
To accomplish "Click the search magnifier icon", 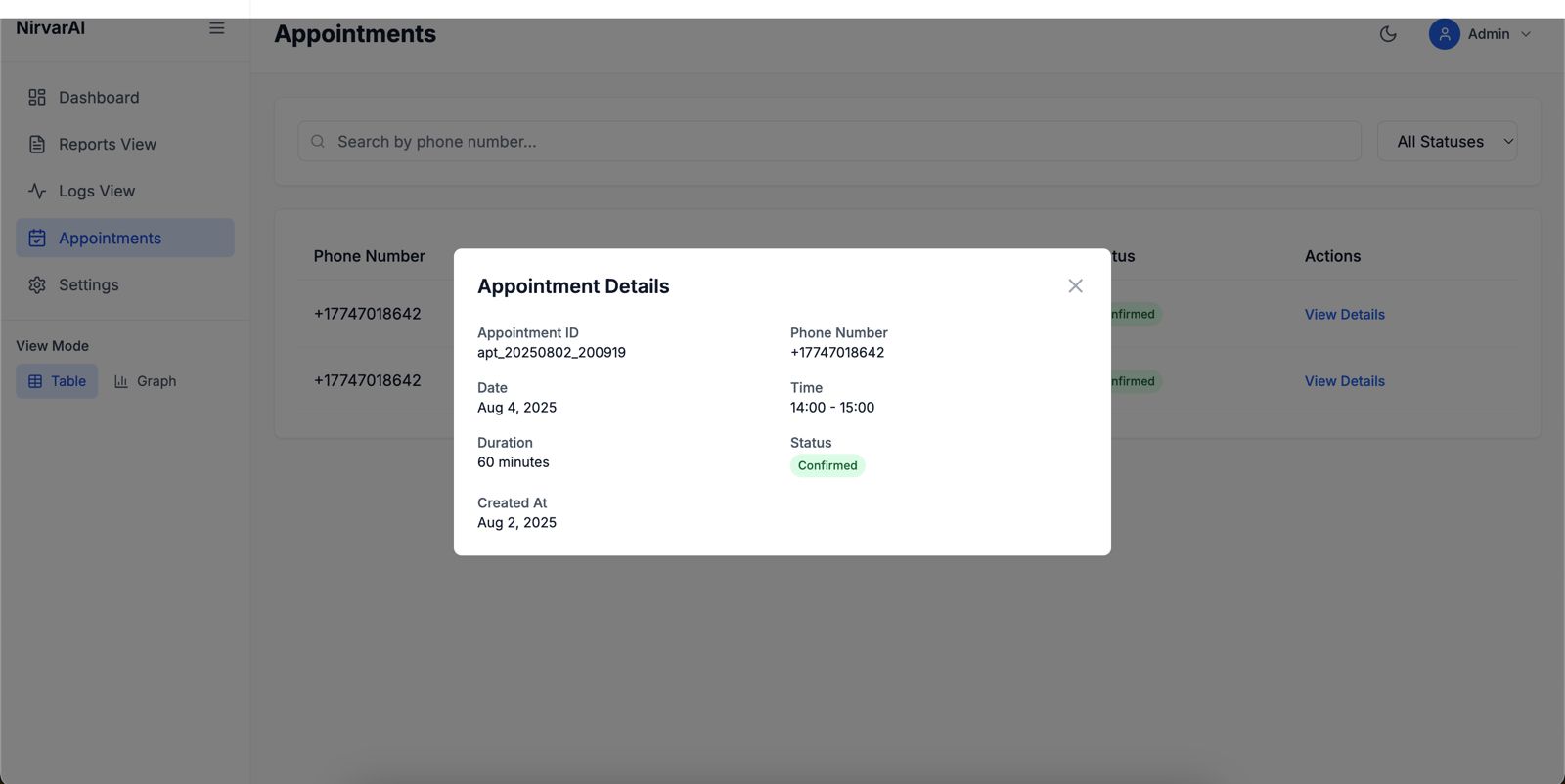I will click(x=318, y=142).
